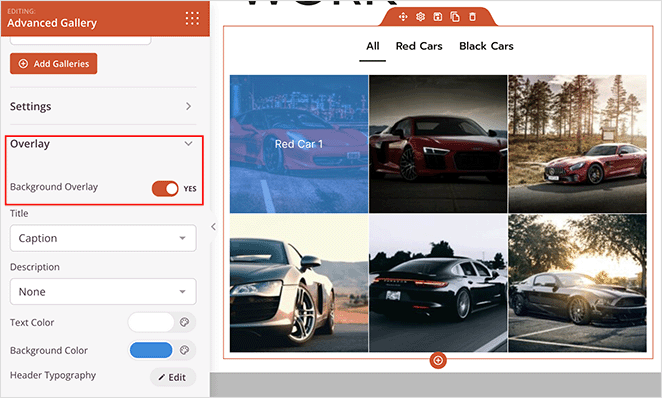The height and width of the screenshot is (398, 662).
Task: Click the Add Galleries button
Action: pyautogui.click(x=54, y=64)
